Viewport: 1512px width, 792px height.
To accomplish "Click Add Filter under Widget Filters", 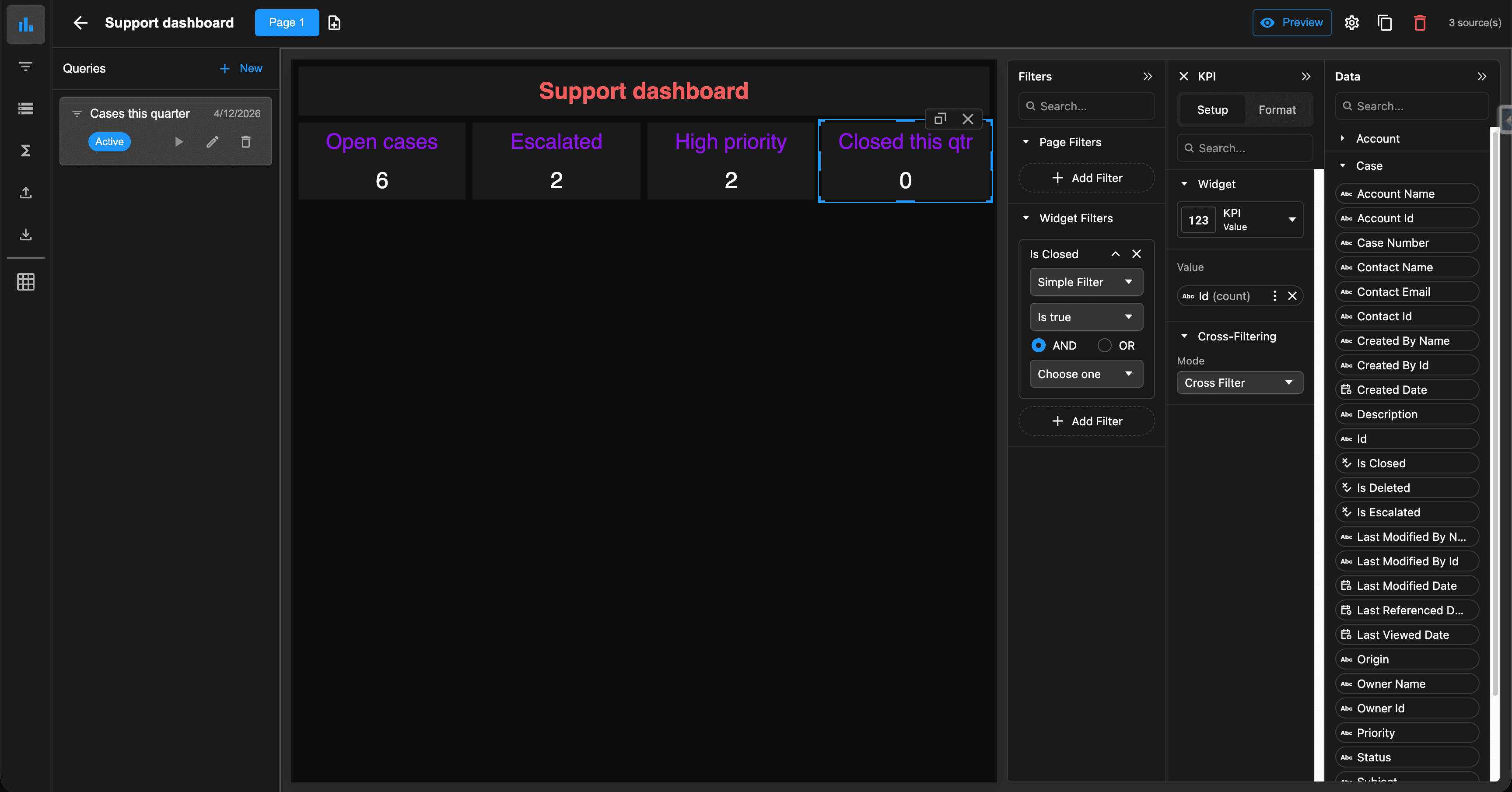I will point(1086,421).
